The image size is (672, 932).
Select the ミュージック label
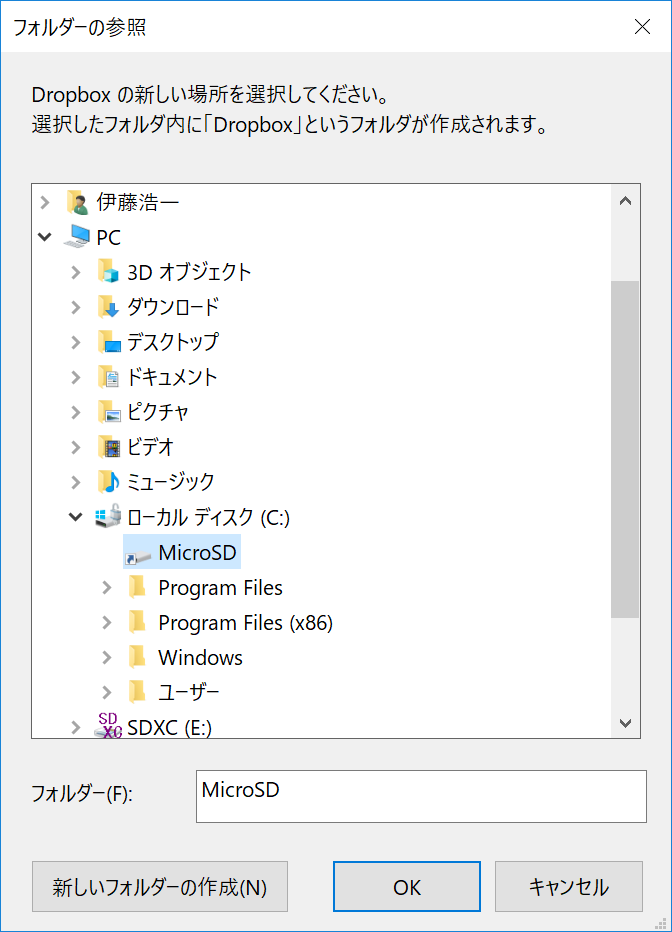point(171,482)
